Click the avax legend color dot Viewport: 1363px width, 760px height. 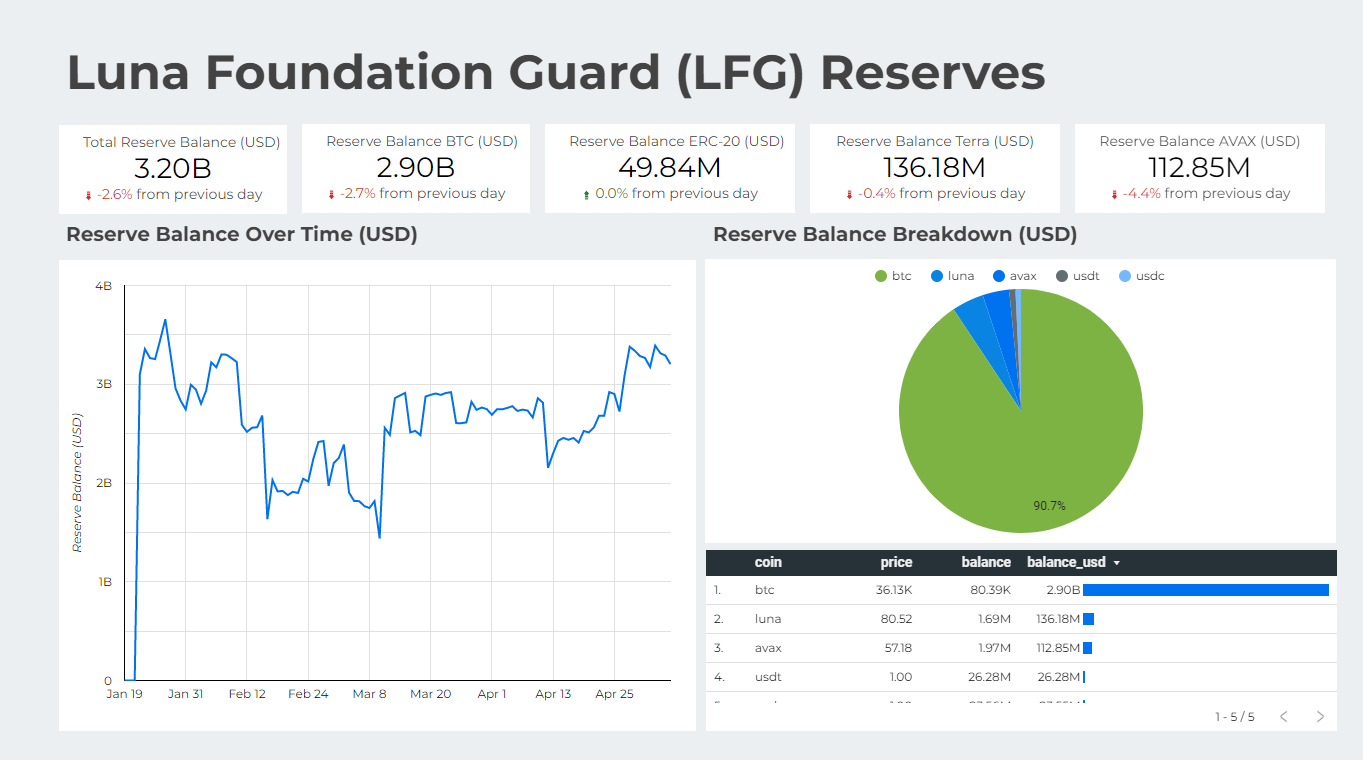(x=999, y=276)
